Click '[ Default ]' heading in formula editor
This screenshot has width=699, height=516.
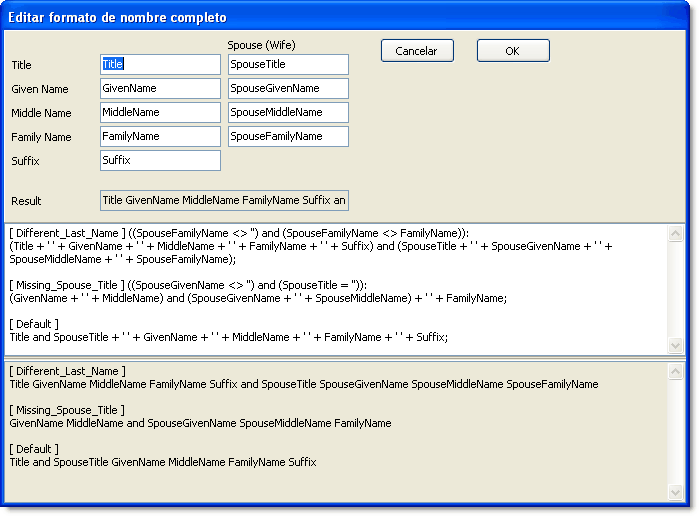(x=34, y=324)
